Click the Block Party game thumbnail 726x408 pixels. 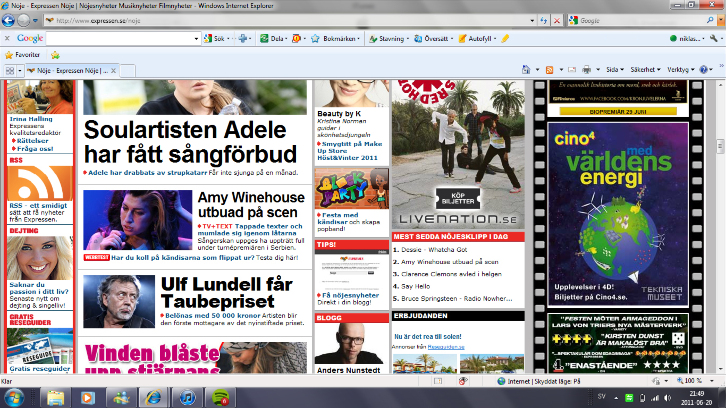click(x=352, y=189)
